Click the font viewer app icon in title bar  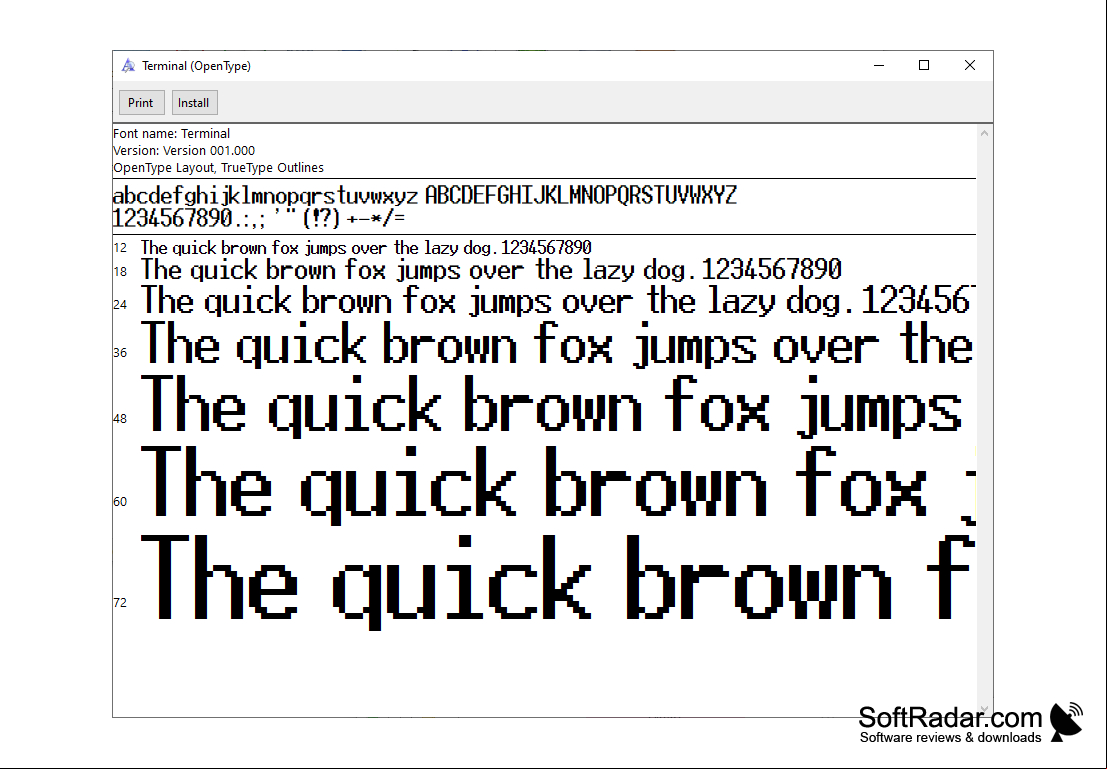(128, 66)
